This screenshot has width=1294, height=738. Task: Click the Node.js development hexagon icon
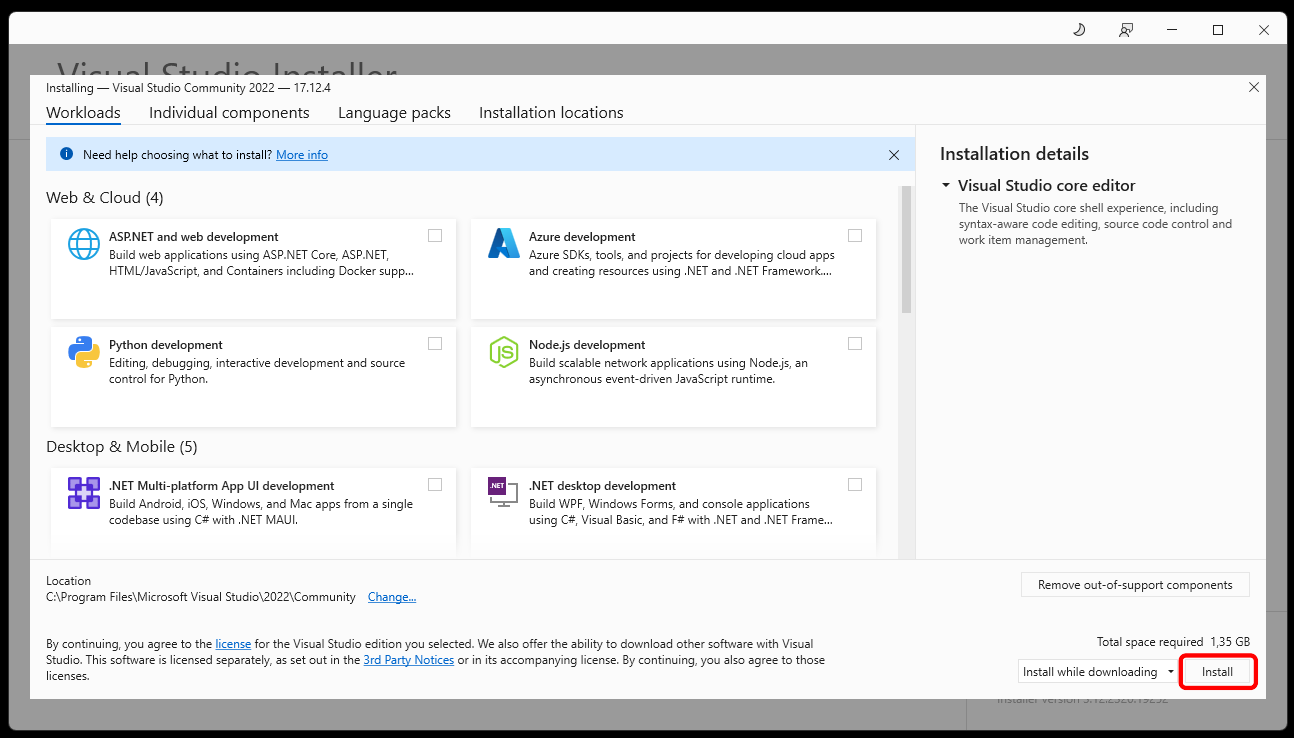(x=503, y=352)
